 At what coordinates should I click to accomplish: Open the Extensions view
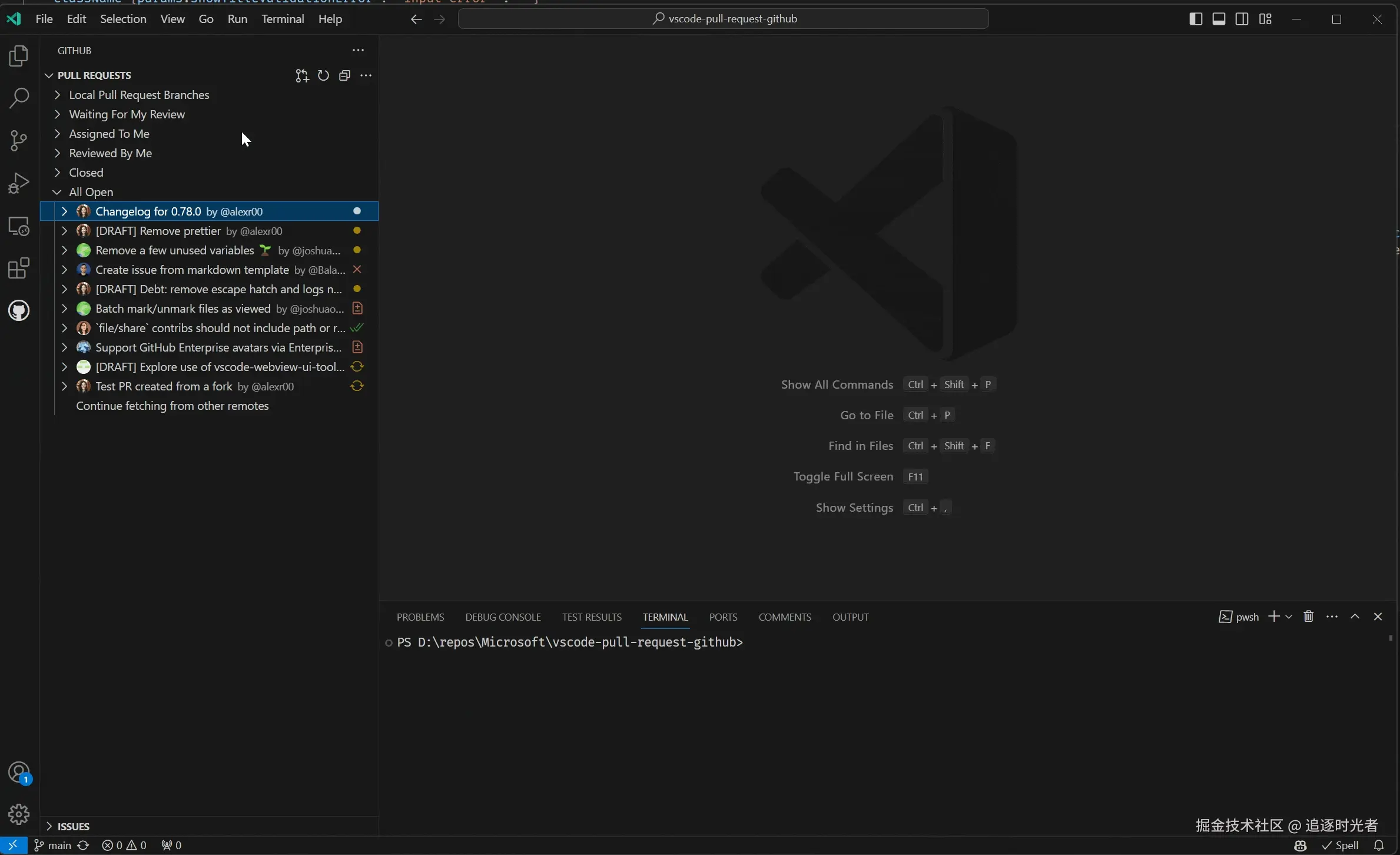pos(19,268)
